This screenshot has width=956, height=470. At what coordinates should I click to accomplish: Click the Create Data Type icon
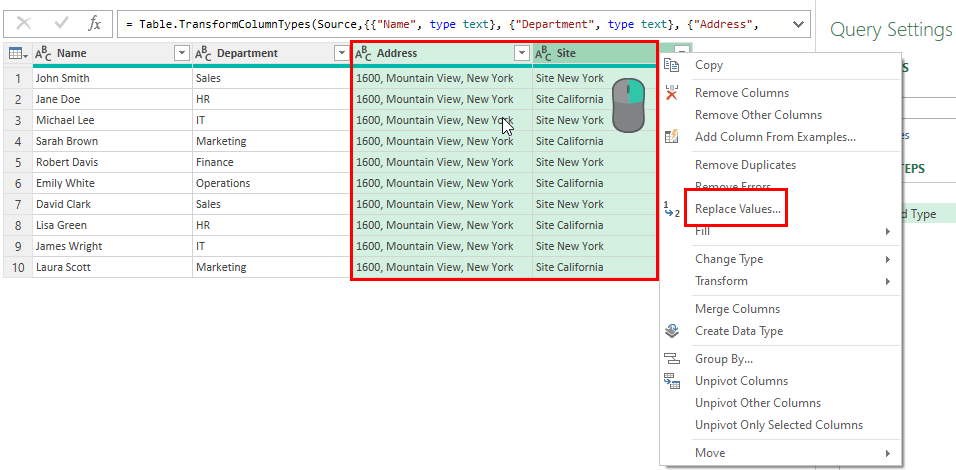671,331
